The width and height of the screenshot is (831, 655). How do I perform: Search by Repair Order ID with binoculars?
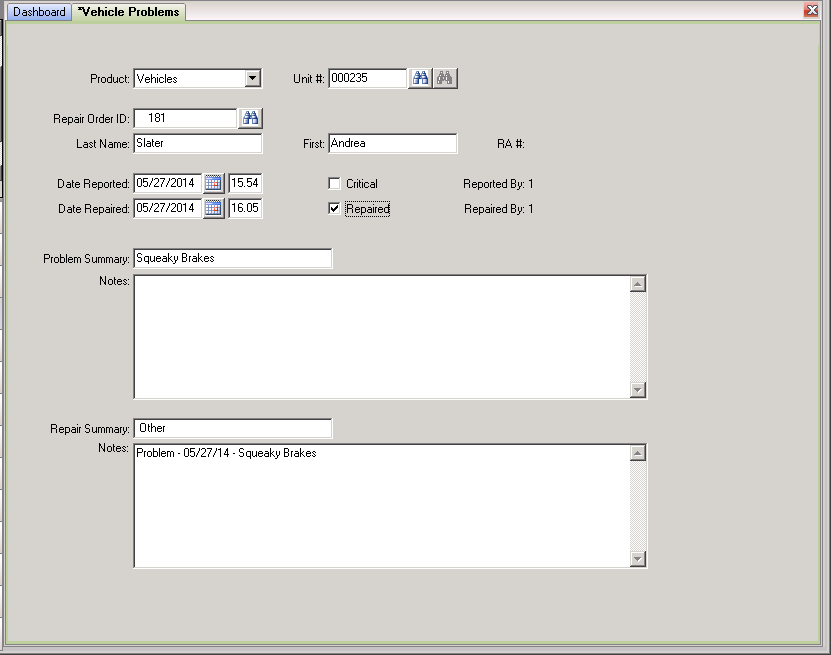(x=251, y=118)
